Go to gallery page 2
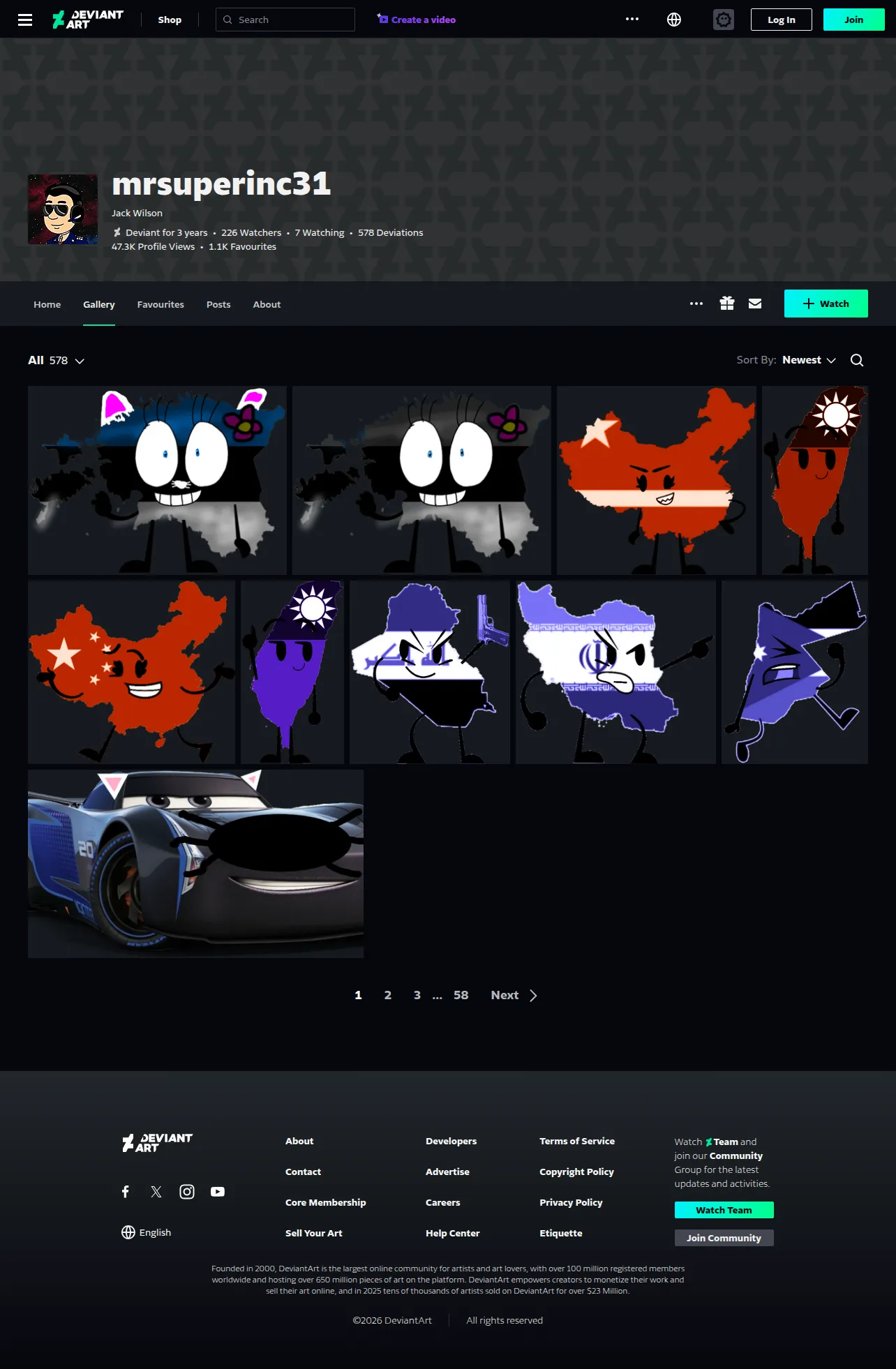The image size is (896, 1369). (x=388, y=995)
